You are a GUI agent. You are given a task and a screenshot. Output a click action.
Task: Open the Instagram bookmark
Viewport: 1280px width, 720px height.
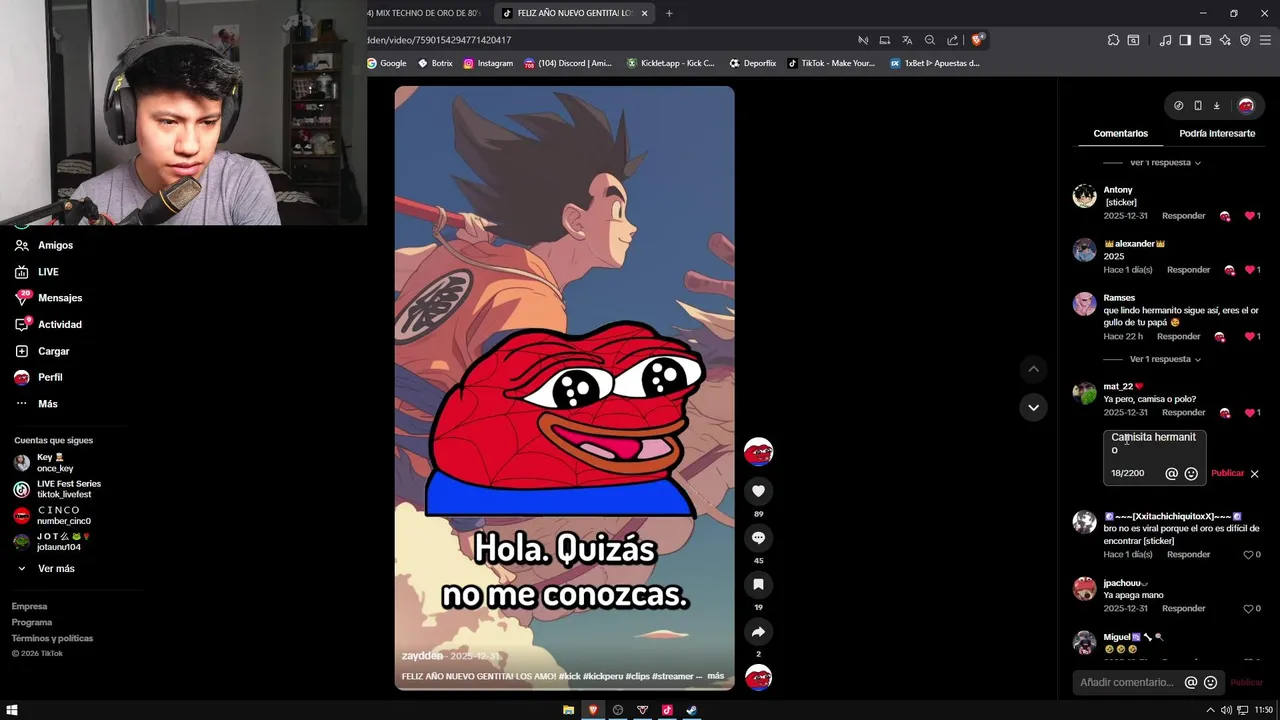tap(488, 63)
